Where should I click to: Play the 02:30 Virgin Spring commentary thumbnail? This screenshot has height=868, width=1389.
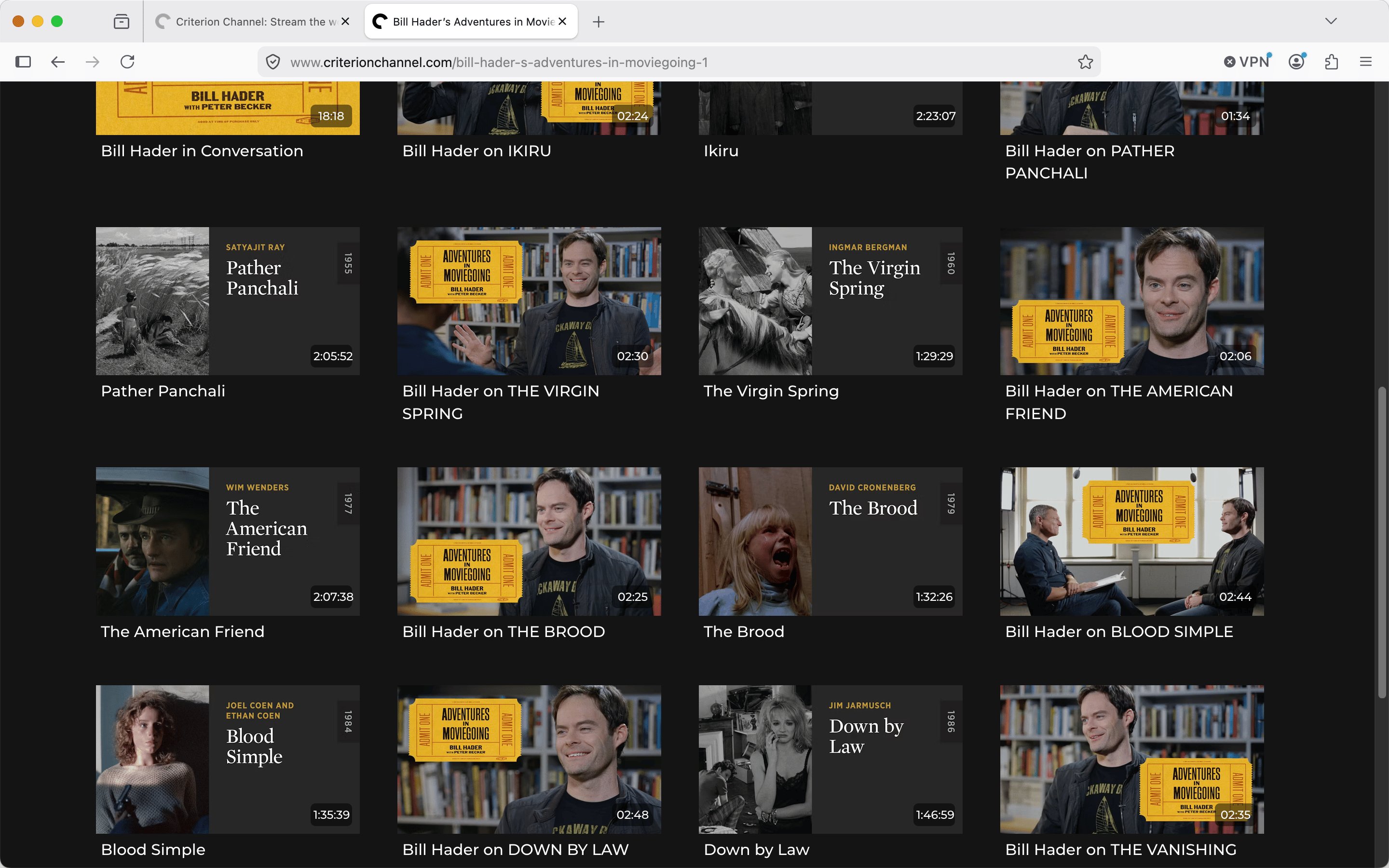tap(529, 301)
